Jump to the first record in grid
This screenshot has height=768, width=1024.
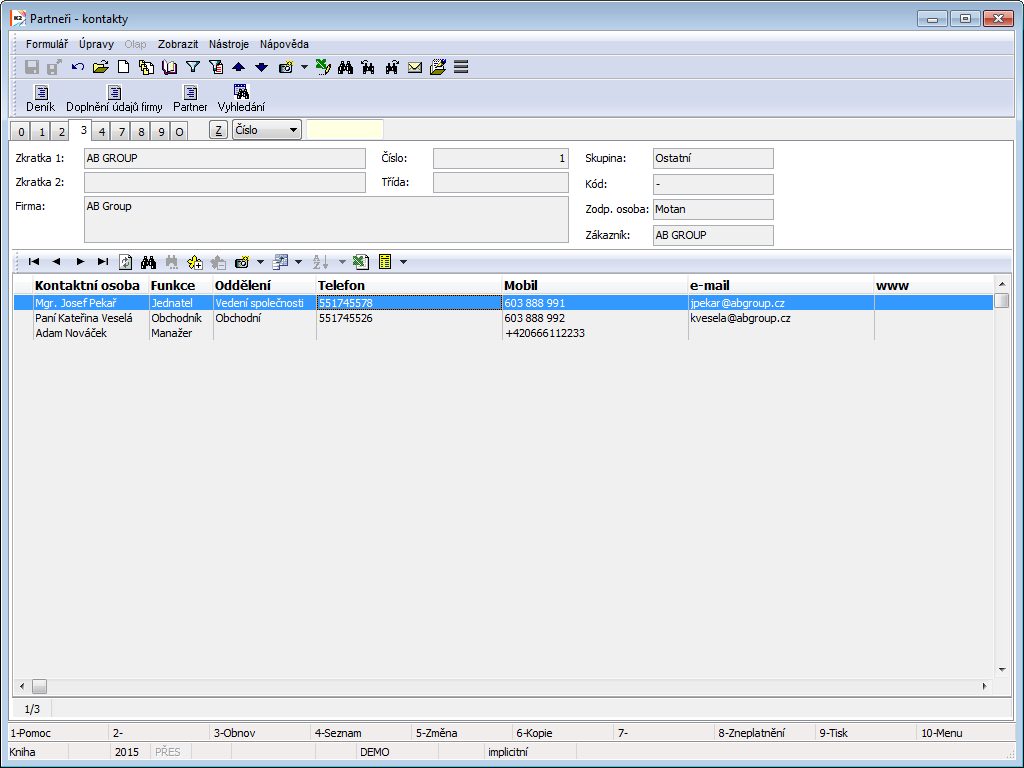(33, 262)
